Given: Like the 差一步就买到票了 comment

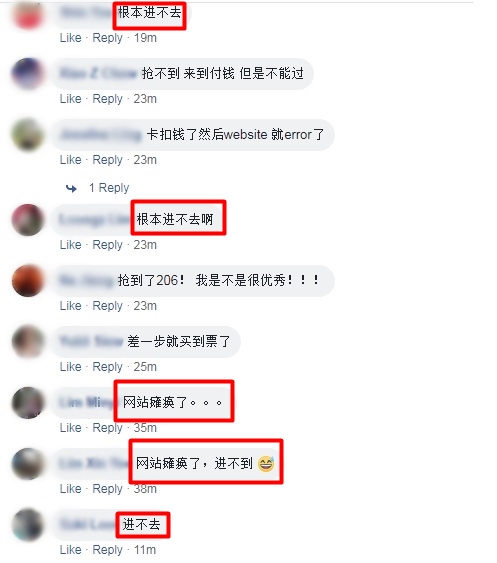Looking at the screenshot, I should [x=71, y=367].
